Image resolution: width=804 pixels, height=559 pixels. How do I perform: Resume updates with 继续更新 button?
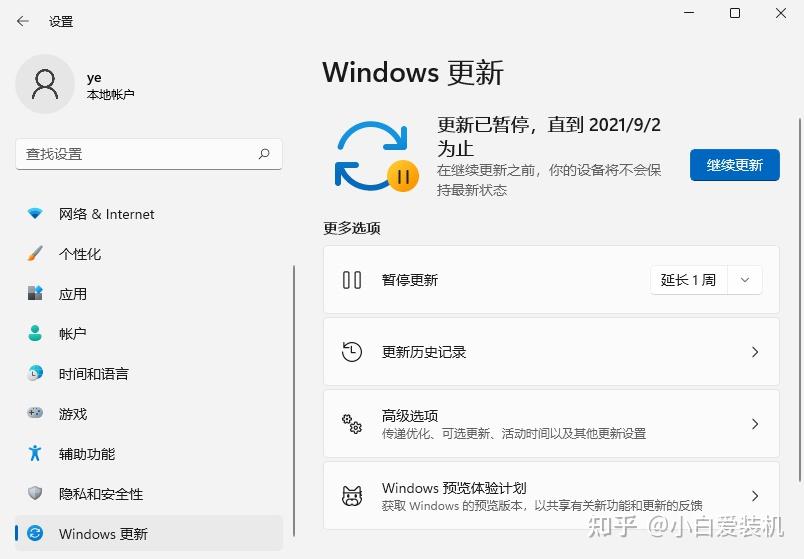click(x=735, y=165)
